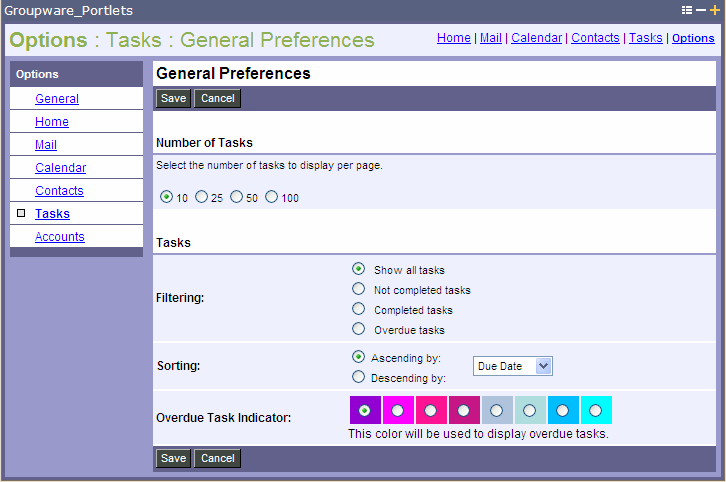Image resolution: width=726 pixels, height=482 pixels.
Task: Choose Show all tasks filter
Action: coord(358,269)
